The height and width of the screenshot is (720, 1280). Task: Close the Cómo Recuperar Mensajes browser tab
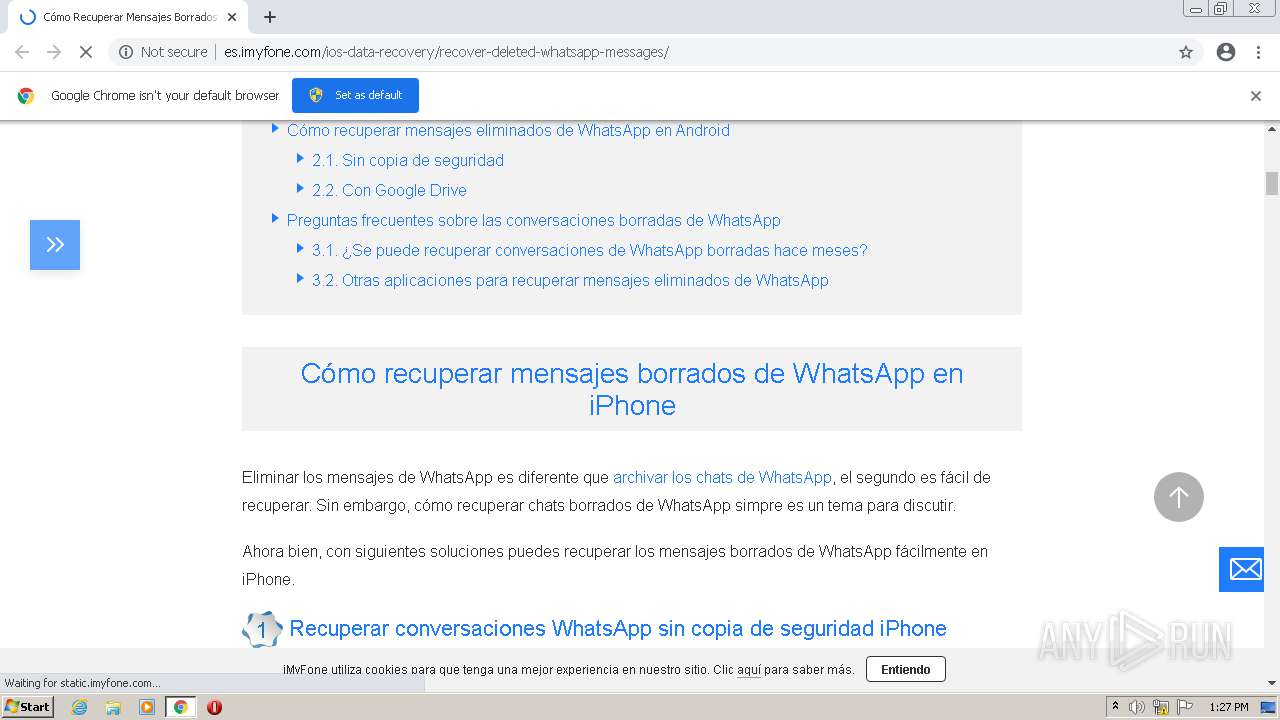232,17
